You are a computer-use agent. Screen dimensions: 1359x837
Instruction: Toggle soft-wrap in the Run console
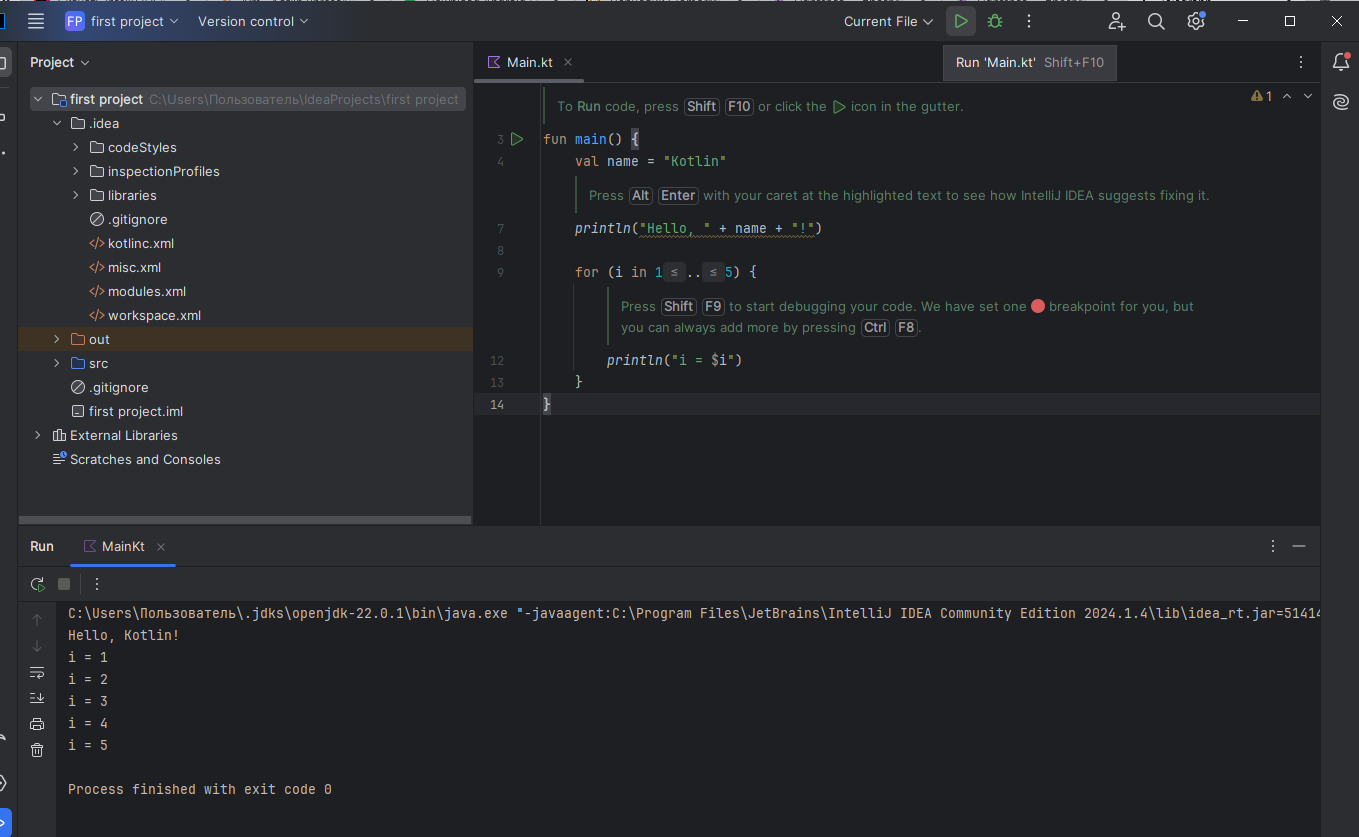37,672
